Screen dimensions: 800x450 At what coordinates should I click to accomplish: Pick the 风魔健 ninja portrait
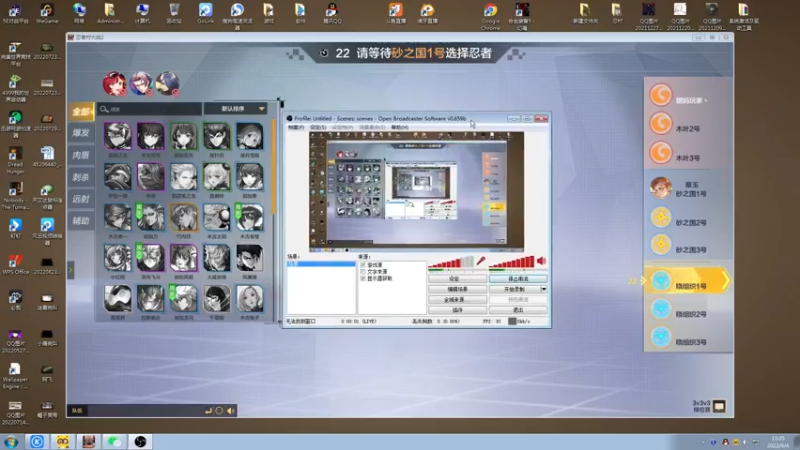pos(249,259)
